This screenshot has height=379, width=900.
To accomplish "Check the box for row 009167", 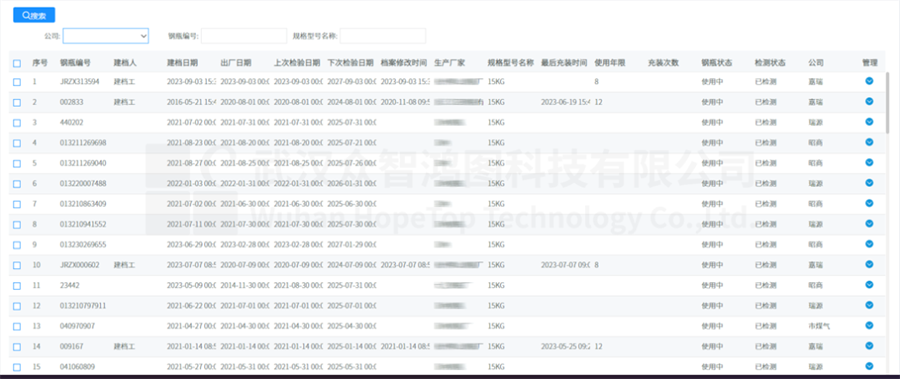I will (x=17, y=347).
